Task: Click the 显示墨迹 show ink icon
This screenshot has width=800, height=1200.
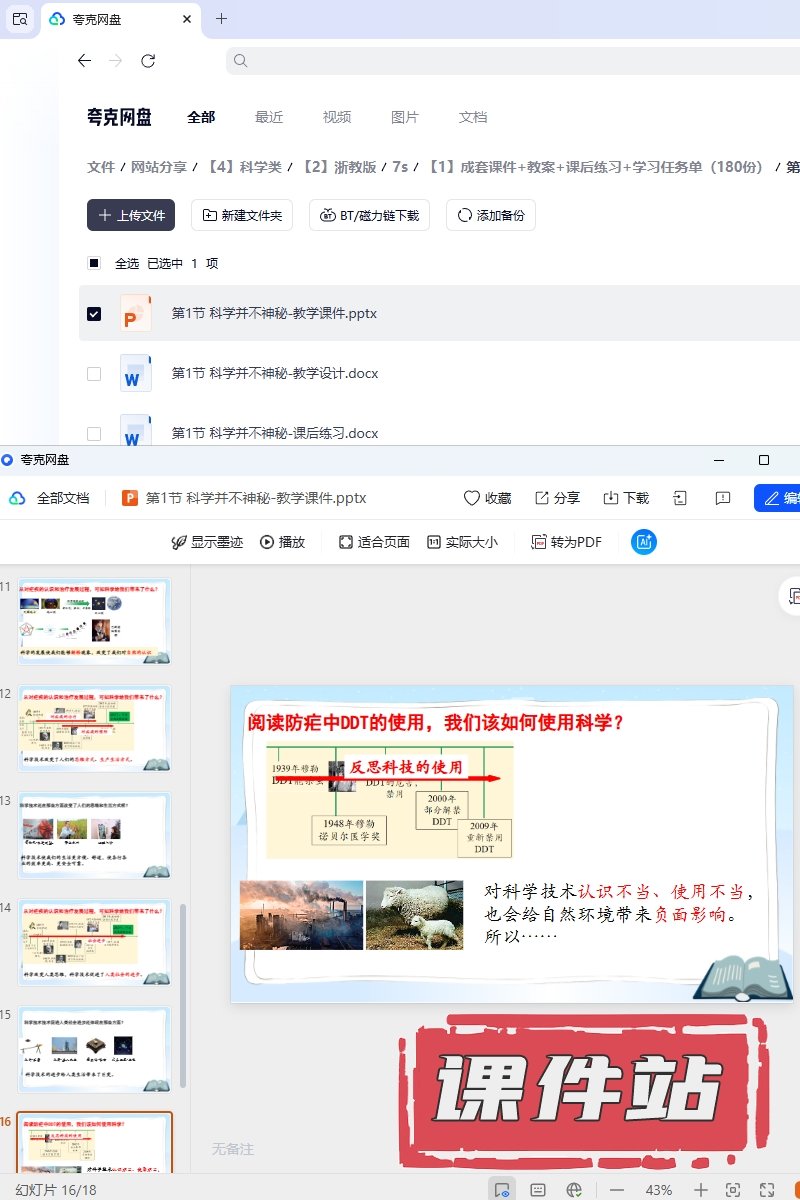Action: tap(179, 542)
